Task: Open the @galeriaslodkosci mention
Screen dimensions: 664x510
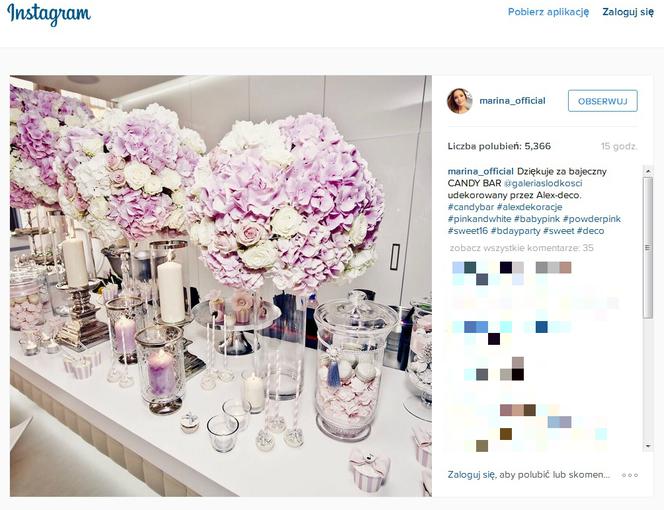Action: 543,183
